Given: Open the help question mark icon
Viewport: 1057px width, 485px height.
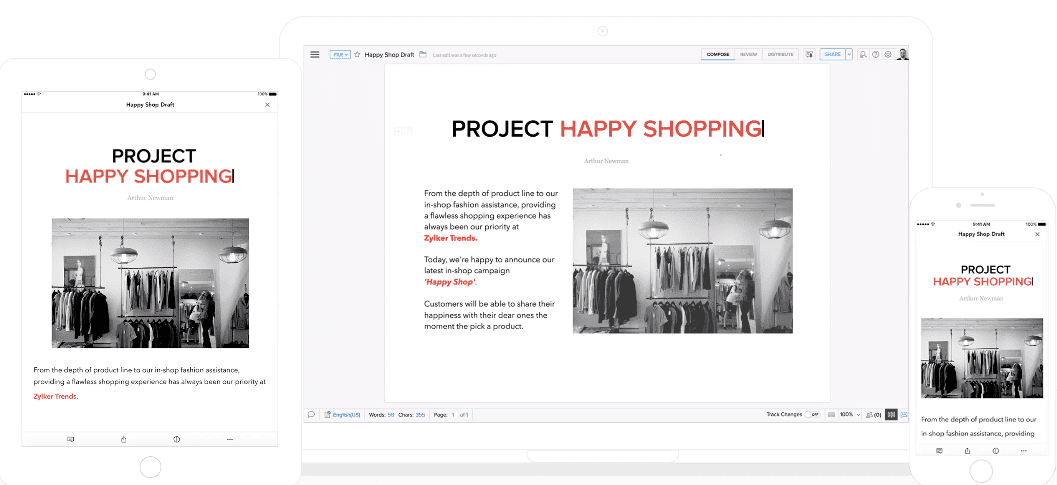Looking at the screenshot, I should [x=875, y=54].
